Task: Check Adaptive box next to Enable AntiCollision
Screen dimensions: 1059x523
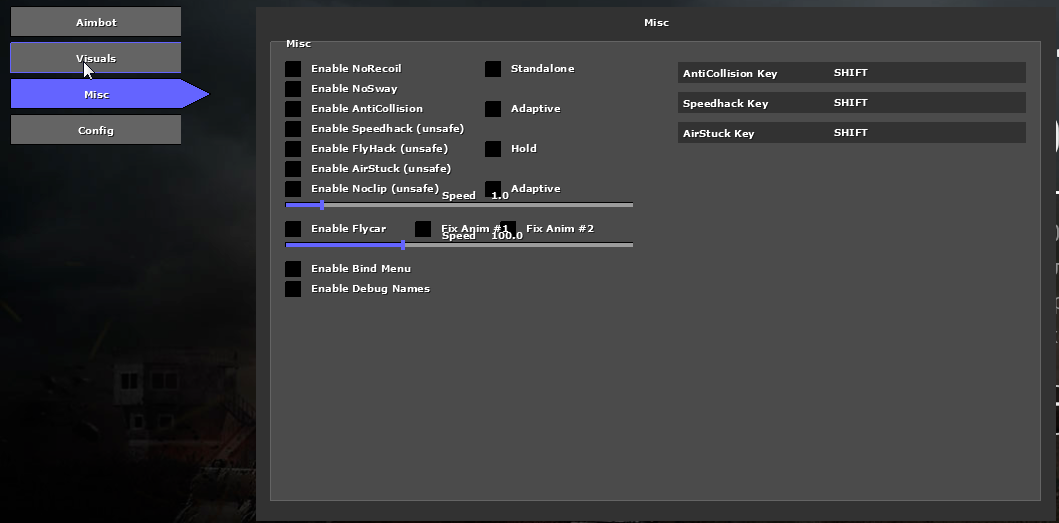Action: click(x=493, y=109)
